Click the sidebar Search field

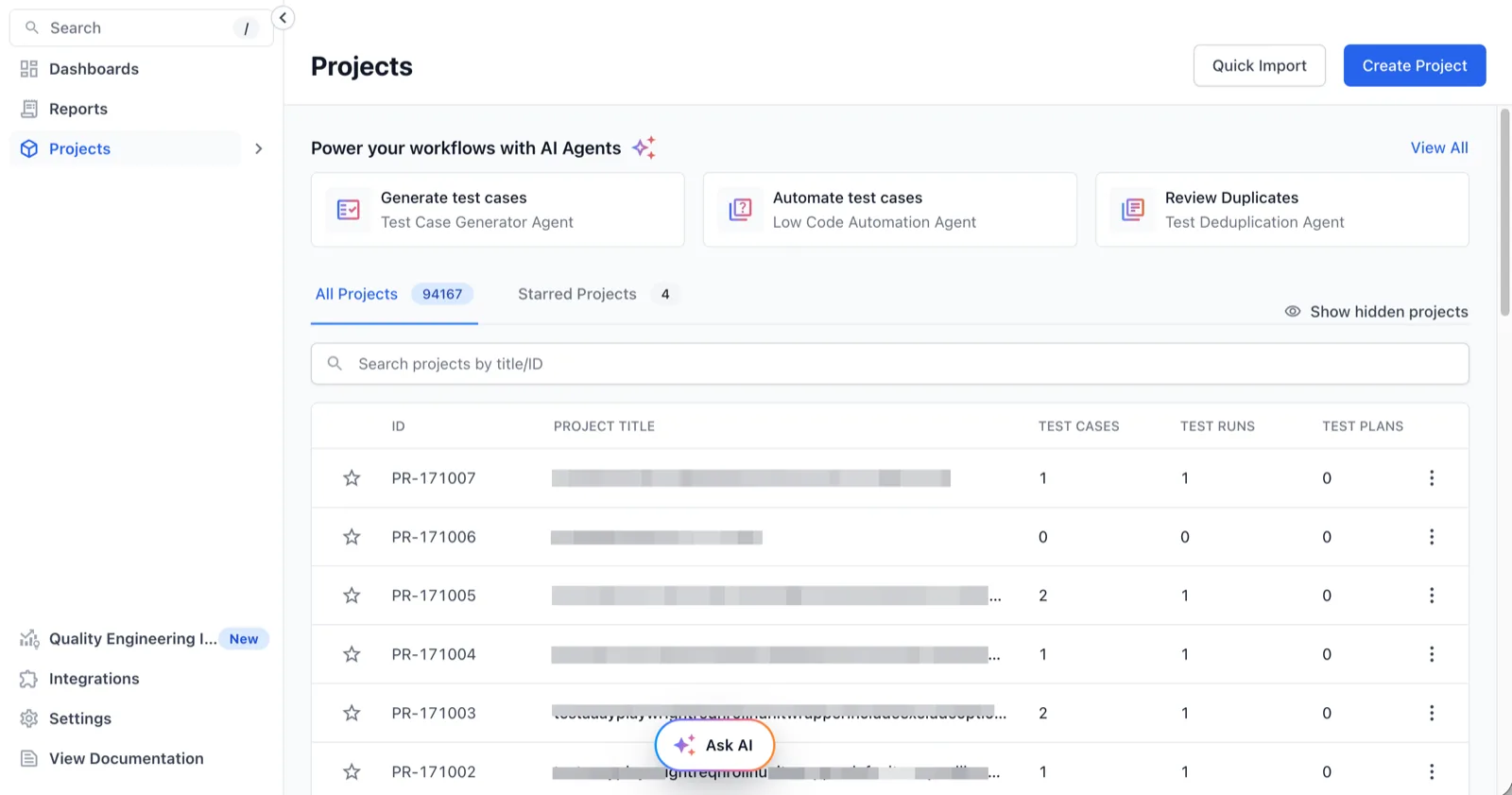141,27
